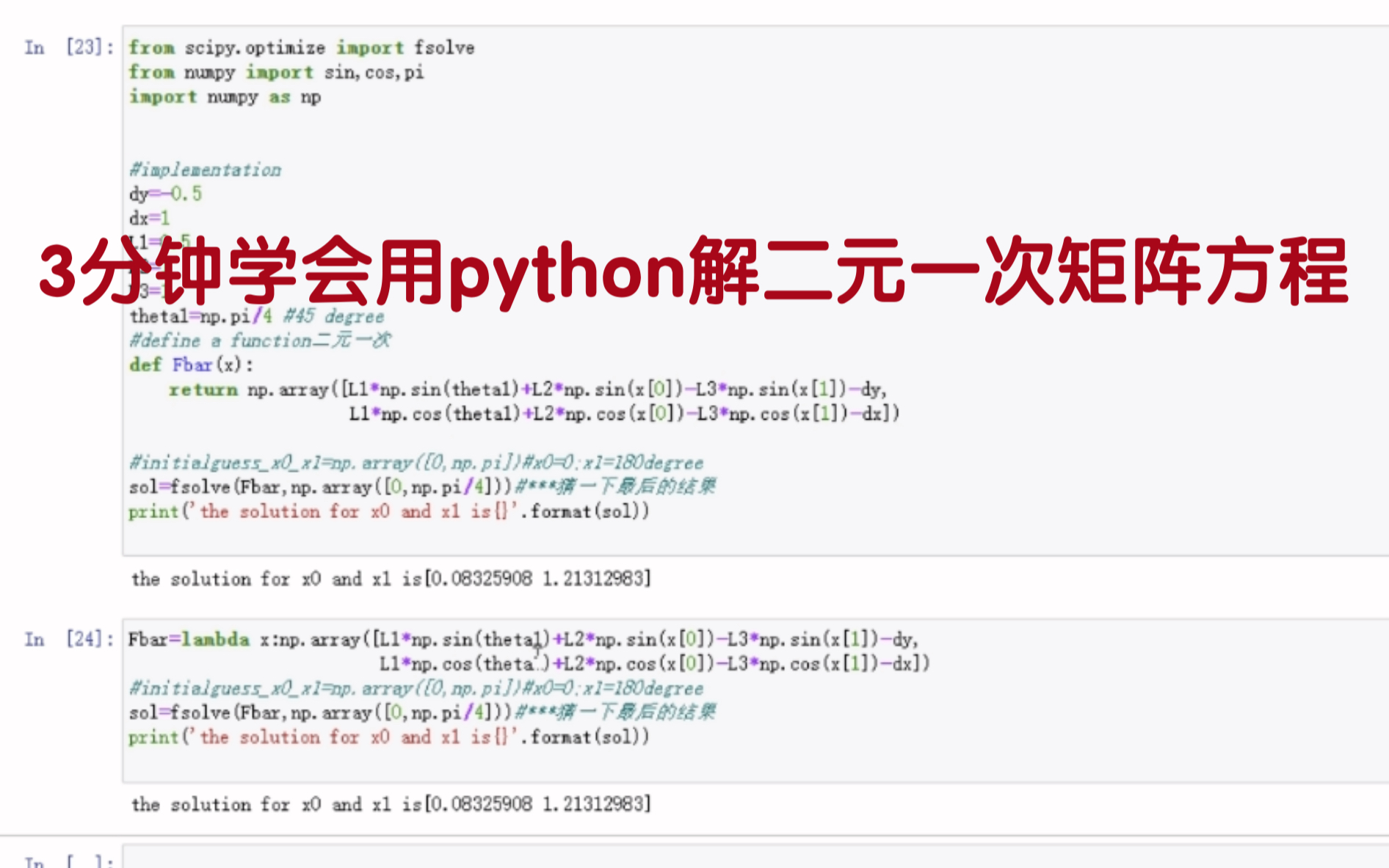
Task: Select cell 23 via its In [23] prompt
Action: [69, 48]
